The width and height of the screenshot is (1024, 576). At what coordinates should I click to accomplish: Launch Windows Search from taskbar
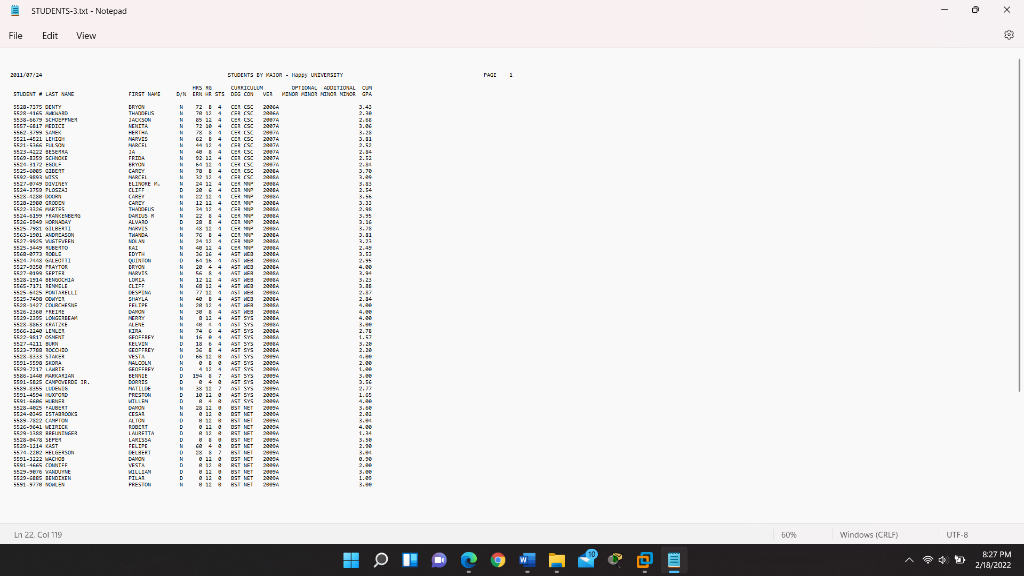click(x=380, y=561)
